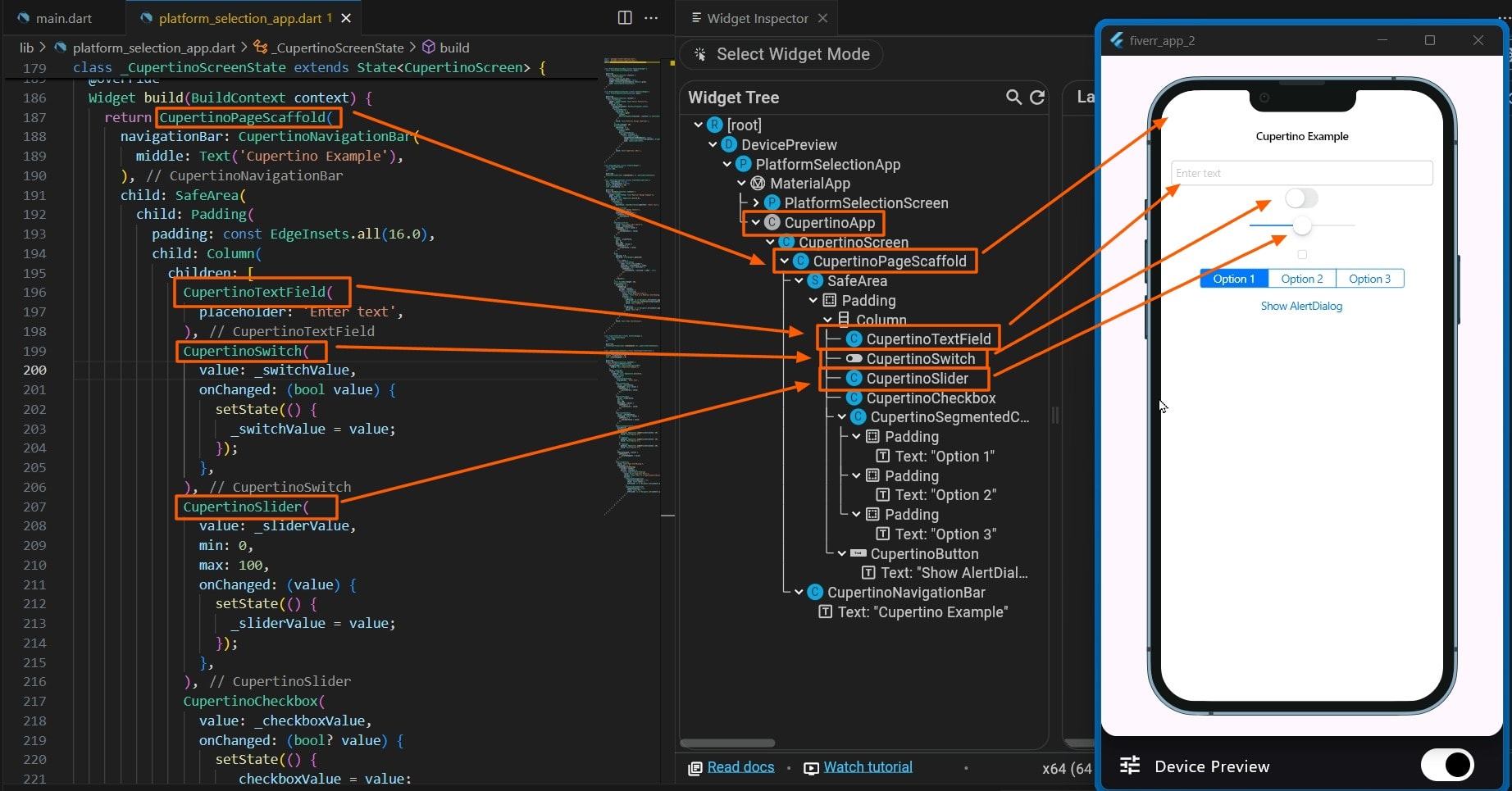The image size is (1512, 791).
Task: Open the Read docs link
Action: (740, 767)
